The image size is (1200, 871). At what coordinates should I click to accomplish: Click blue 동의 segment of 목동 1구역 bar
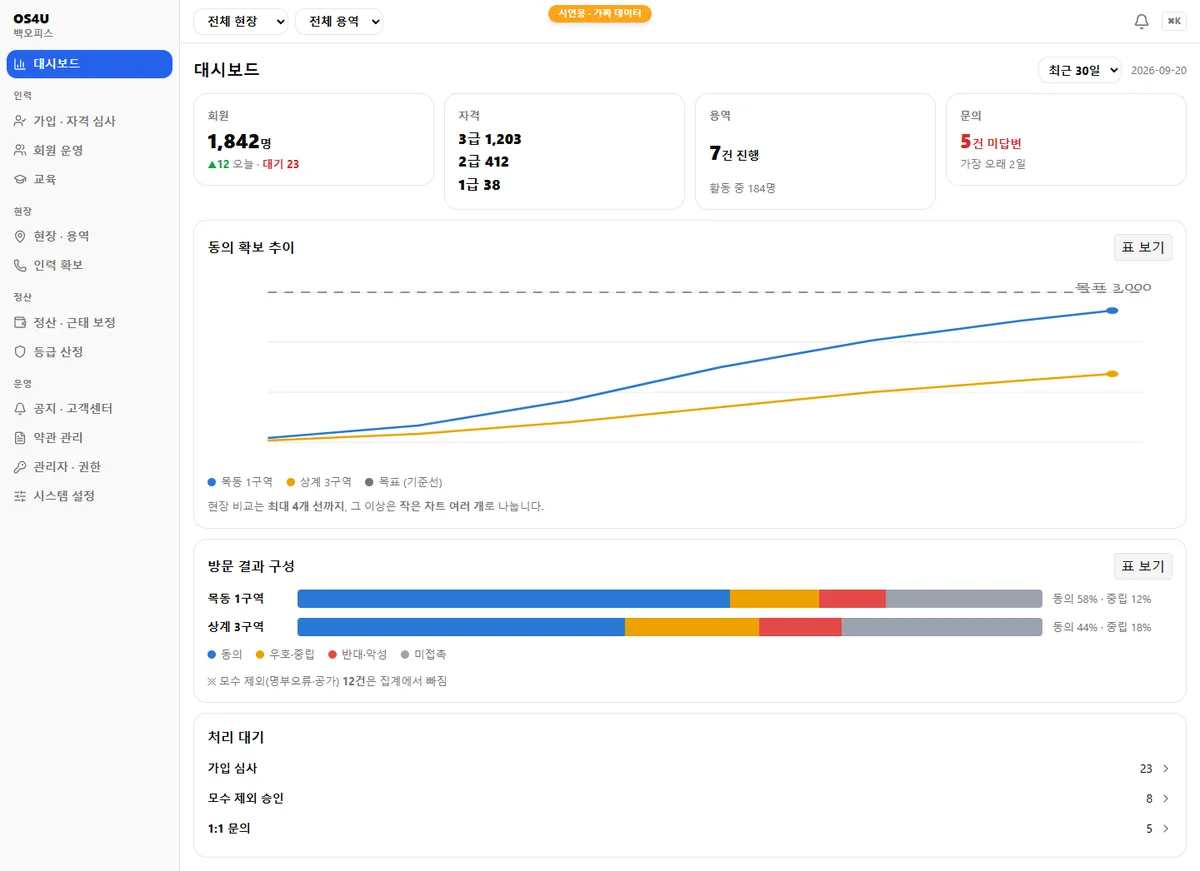click(514, 599)
